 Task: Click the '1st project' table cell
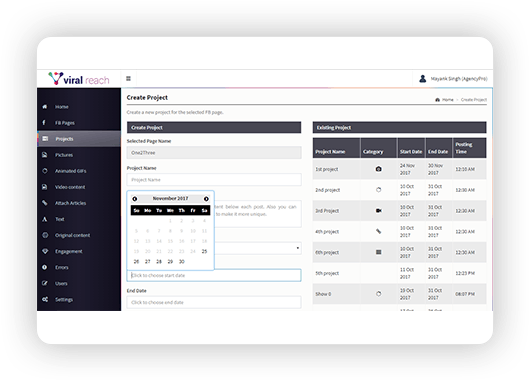coord(336,169)
